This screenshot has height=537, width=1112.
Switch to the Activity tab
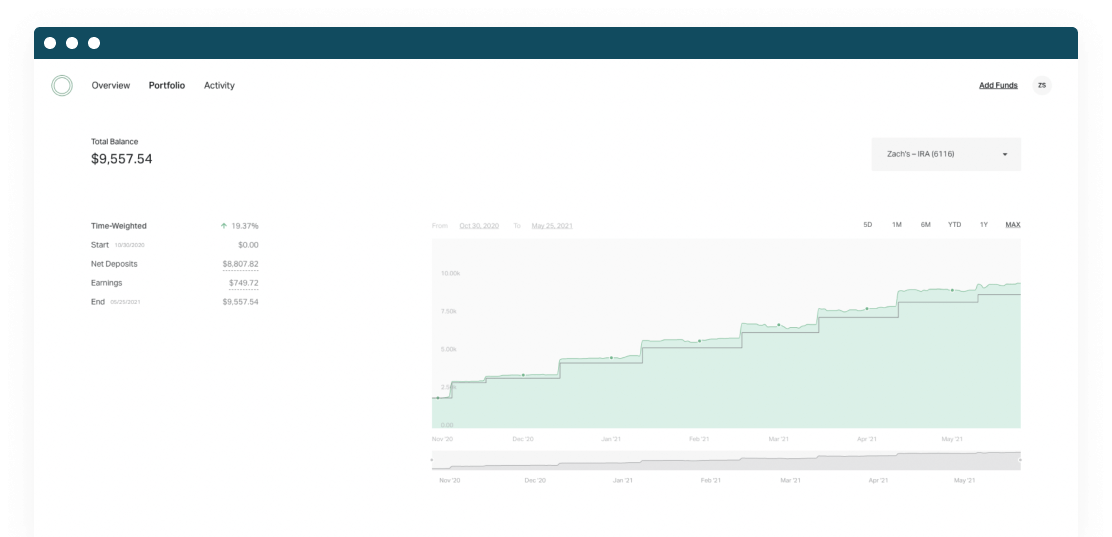[x=219, y=86]
